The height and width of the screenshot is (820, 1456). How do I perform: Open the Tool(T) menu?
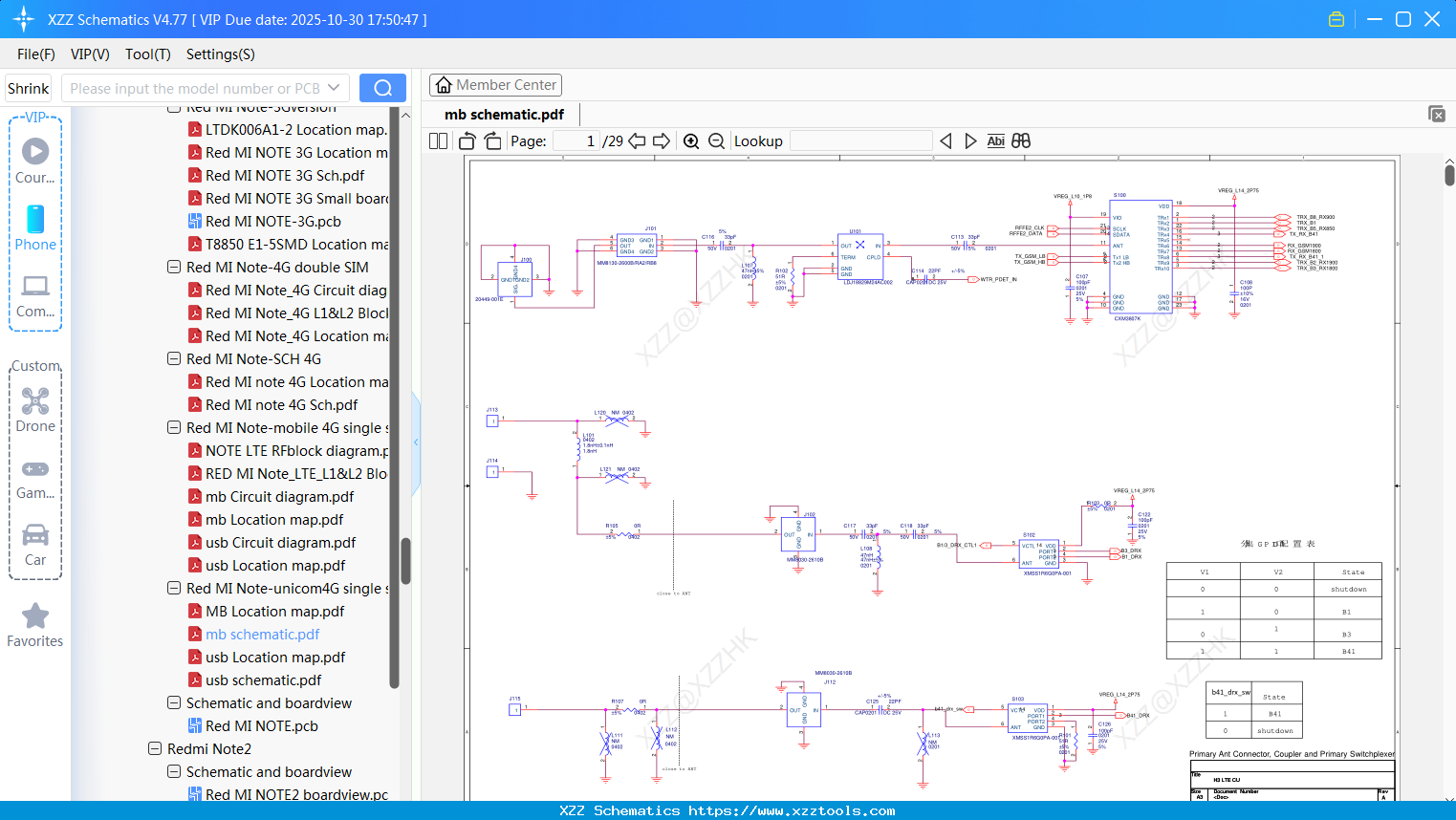147,54
